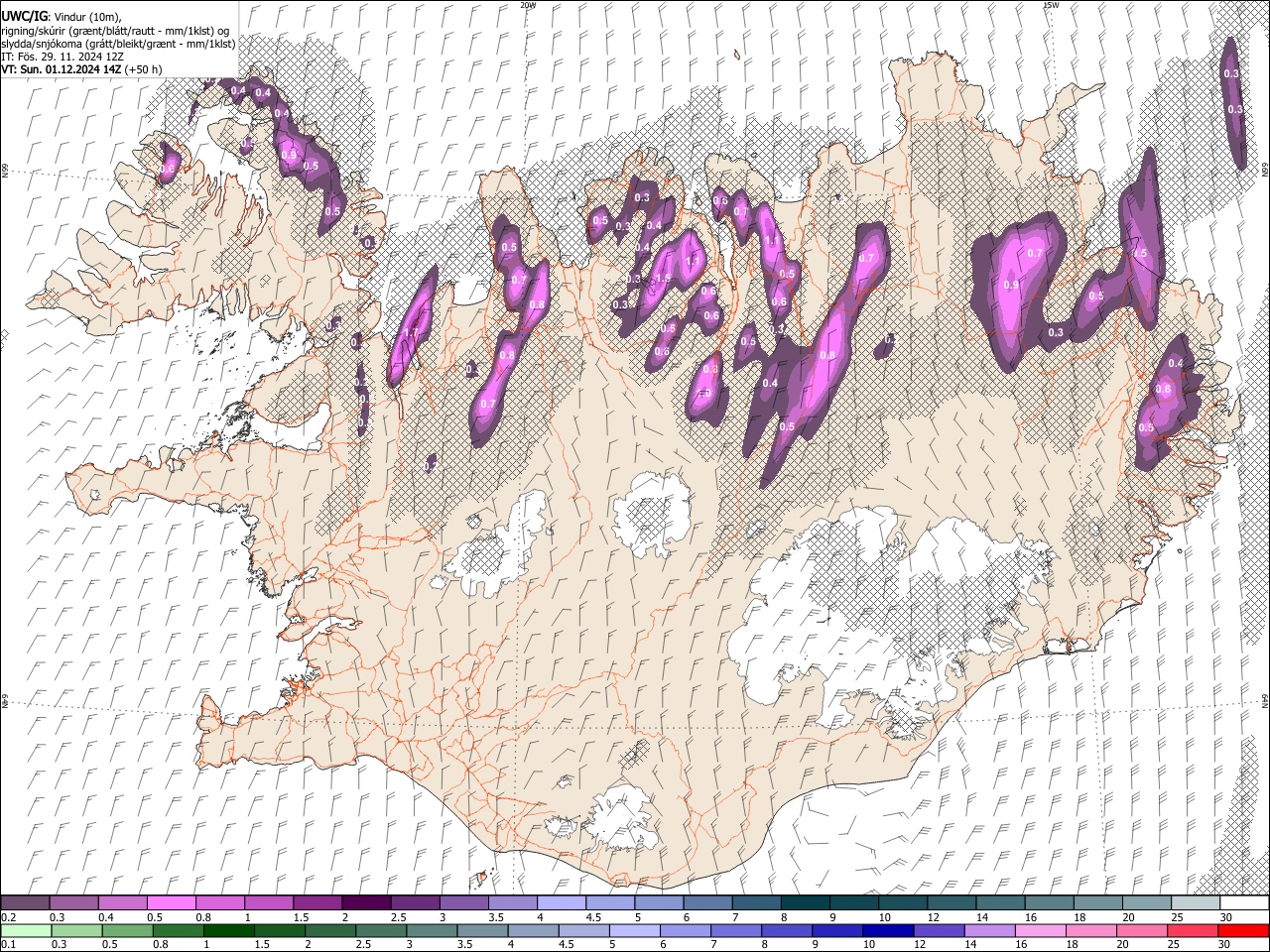The image size is (1270, 952).
Task: Select the 'slydda/snjókoma' description line
Action: tap(119, 44)
